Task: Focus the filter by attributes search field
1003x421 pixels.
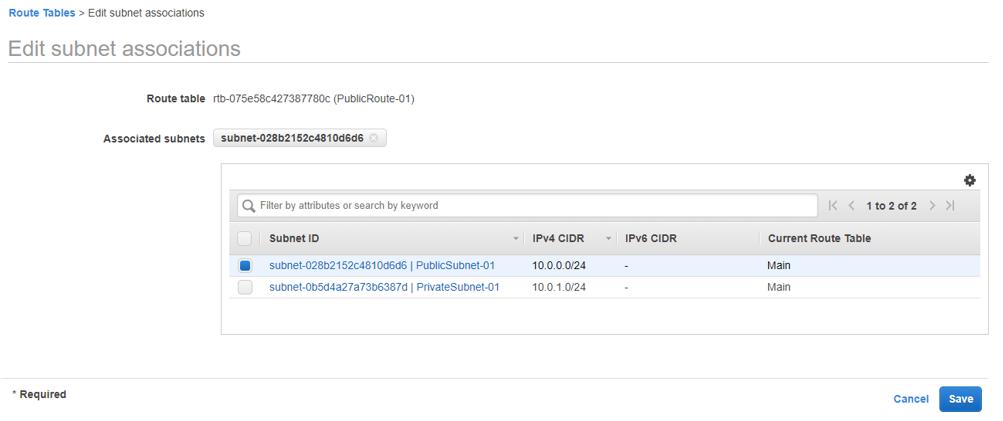Action: pyautogui.click(x=535, y=206)
